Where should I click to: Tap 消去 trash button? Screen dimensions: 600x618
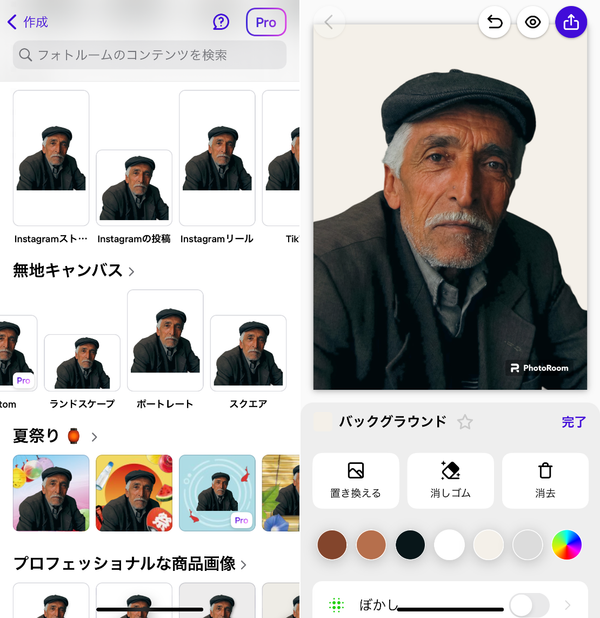pos(545,481)
